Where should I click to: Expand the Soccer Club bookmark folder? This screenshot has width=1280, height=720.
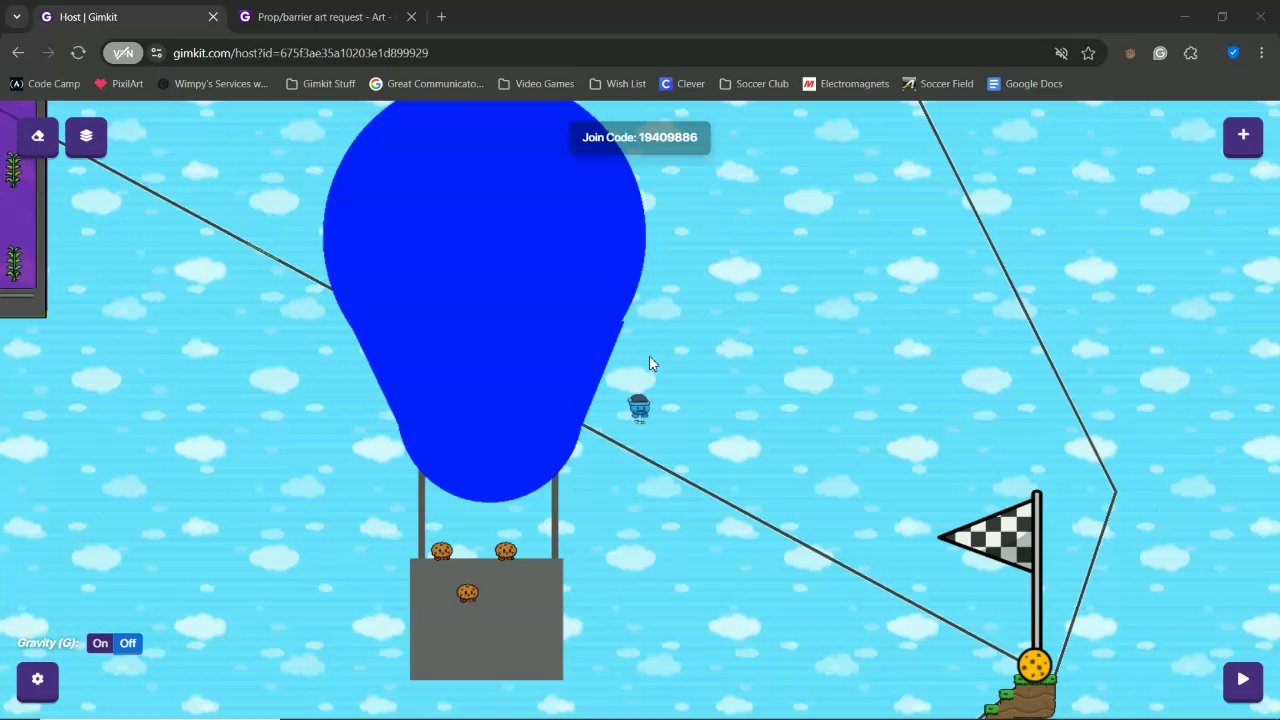[754, 84]
